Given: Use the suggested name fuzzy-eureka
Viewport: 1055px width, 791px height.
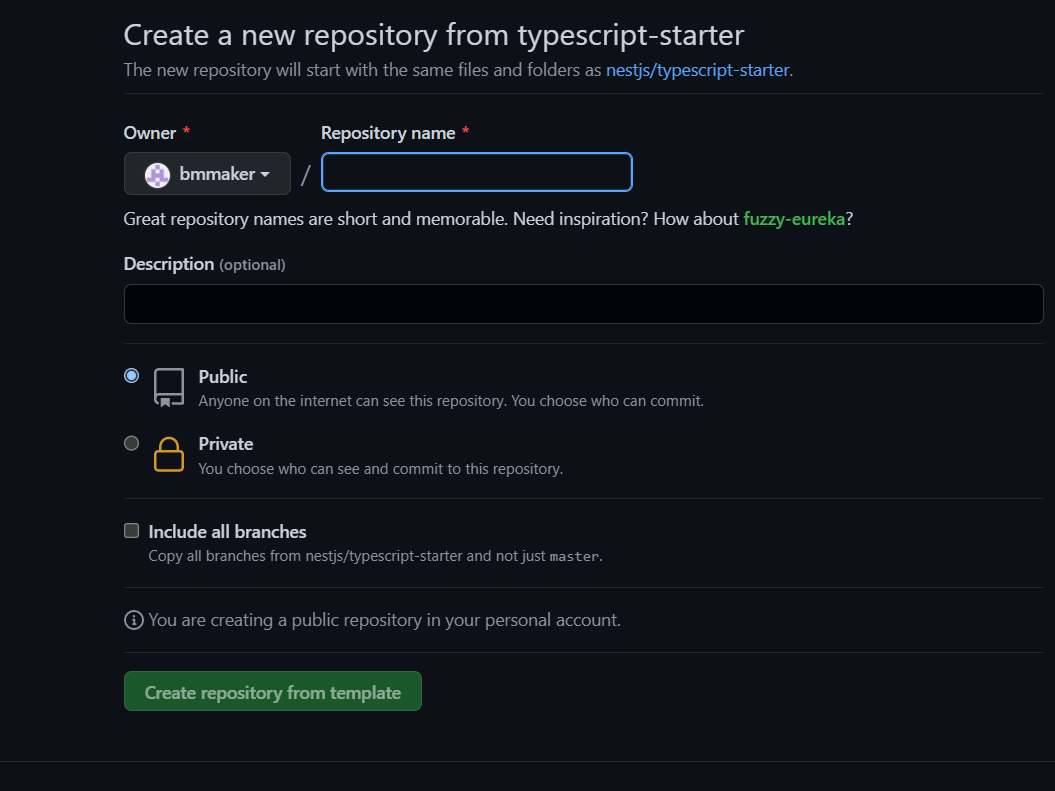Looking at the screenshot, I should tap(794, 219).
